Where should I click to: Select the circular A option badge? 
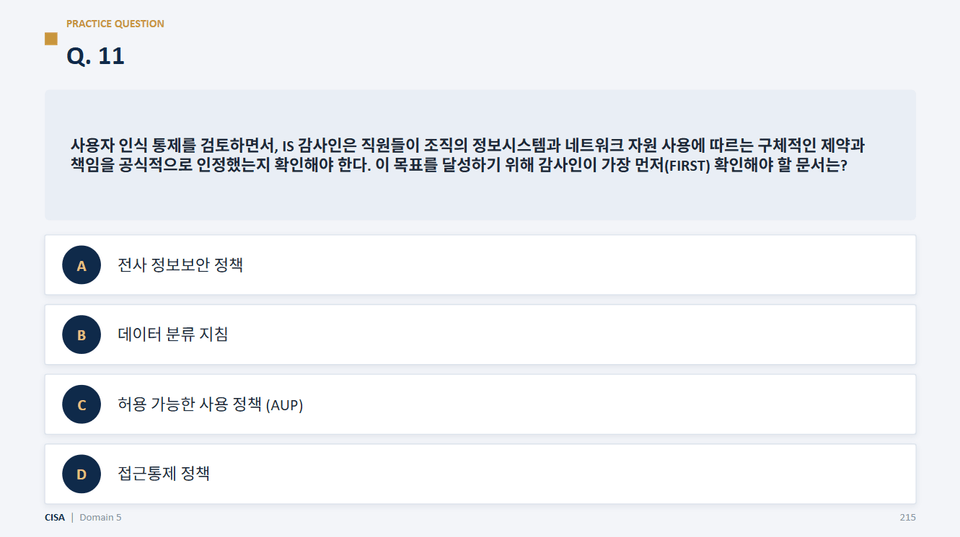[81, 265]
